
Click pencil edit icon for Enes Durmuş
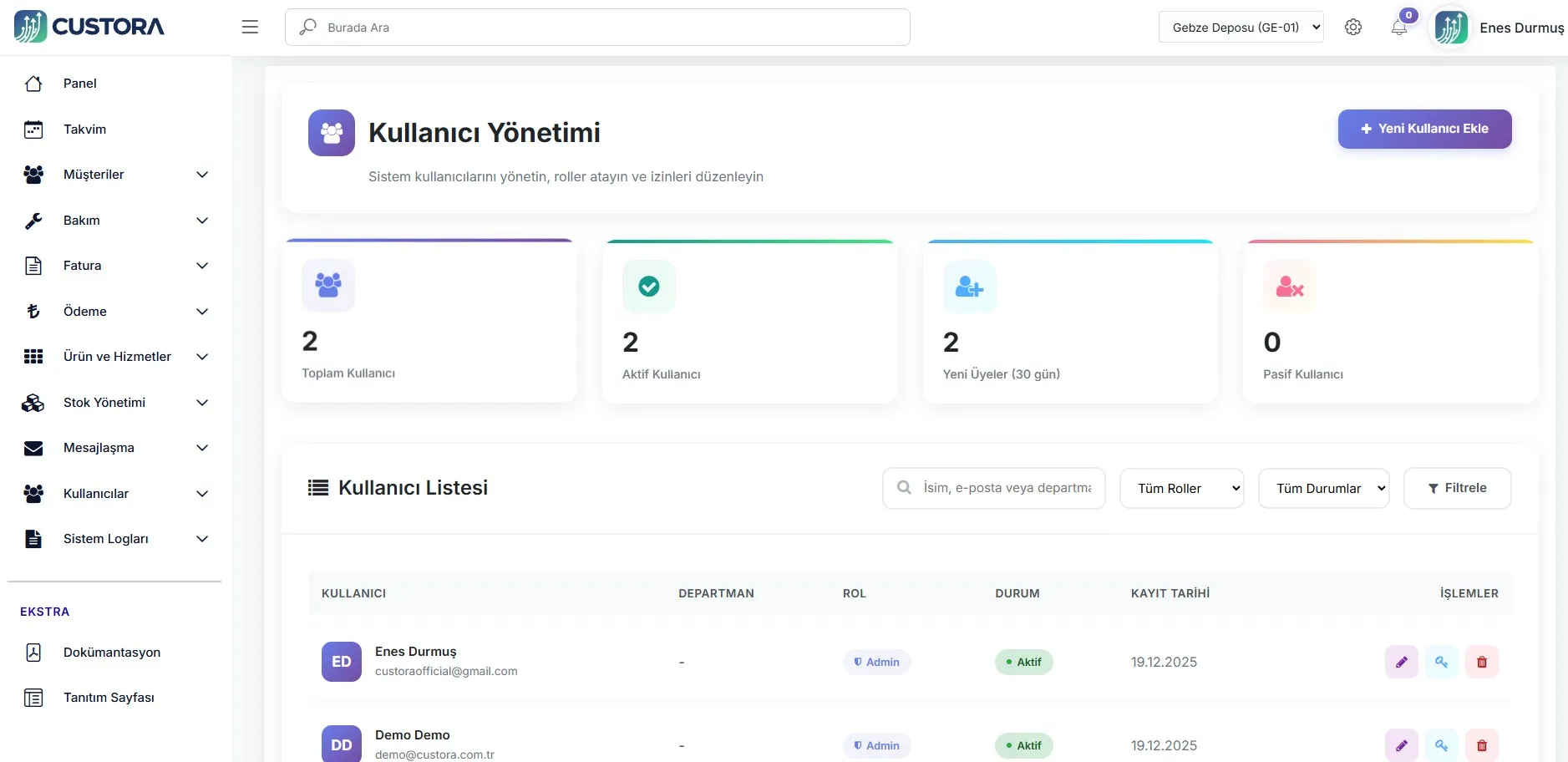click(x=1401, y=662)
